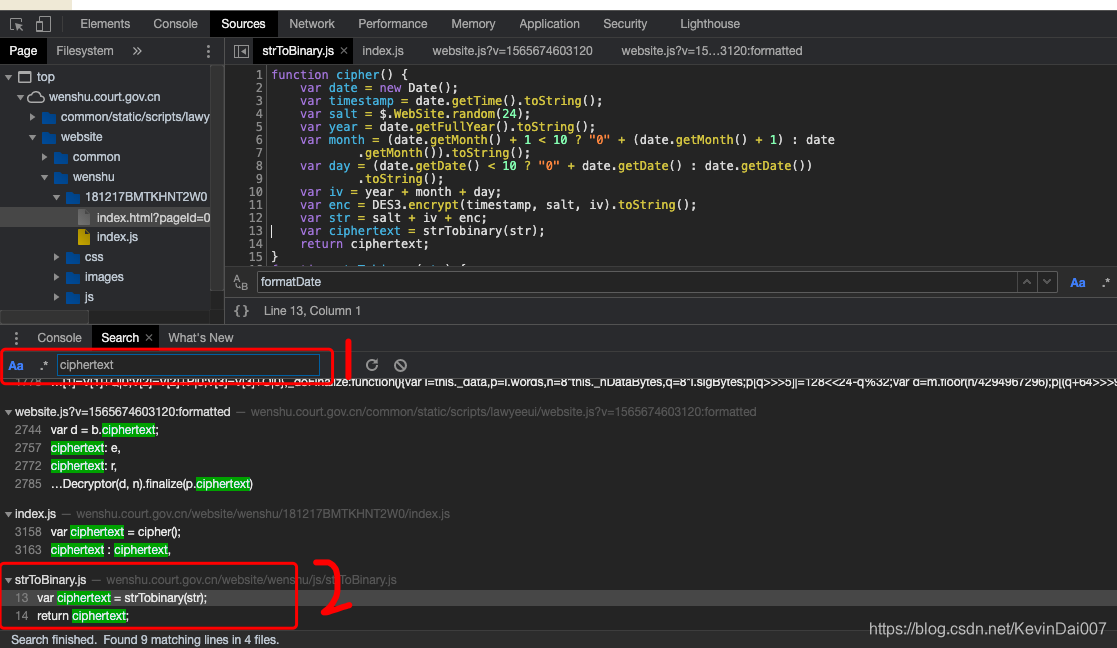The width and height of the screenshot is (1117, 648).
Task: Collapse the index.js search result group
Action: (x=8, y=514)
